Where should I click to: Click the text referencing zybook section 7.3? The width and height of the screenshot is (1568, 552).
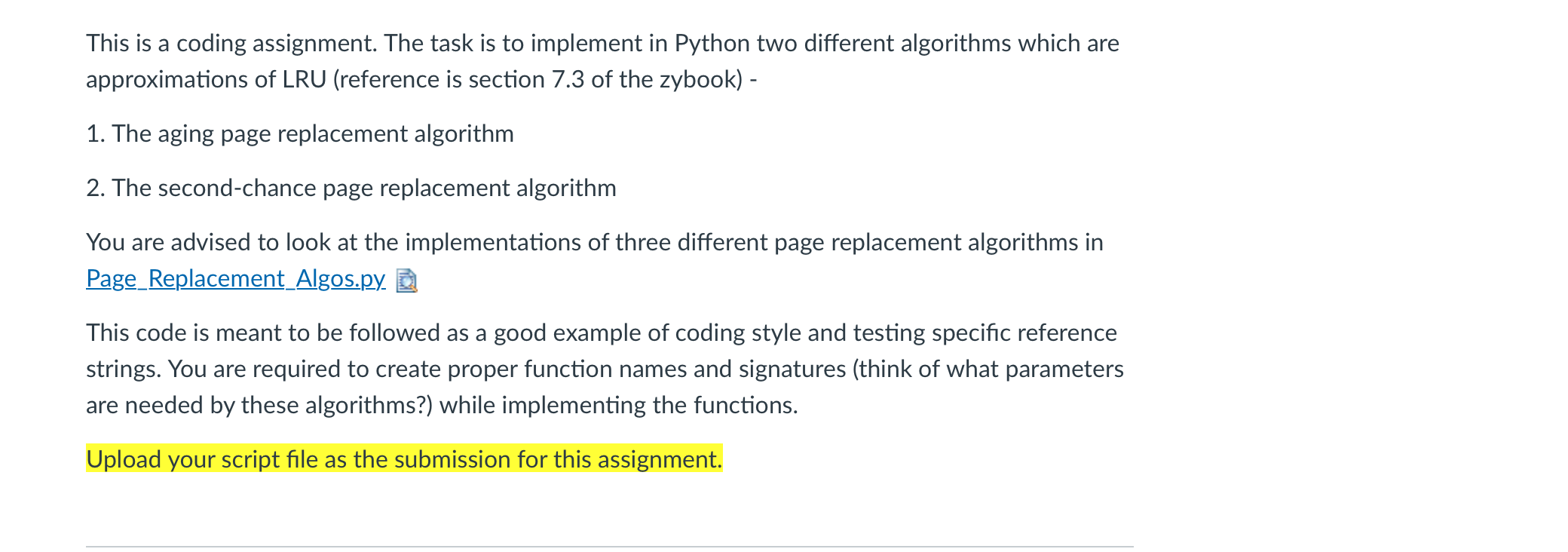(x=422, y=78)
